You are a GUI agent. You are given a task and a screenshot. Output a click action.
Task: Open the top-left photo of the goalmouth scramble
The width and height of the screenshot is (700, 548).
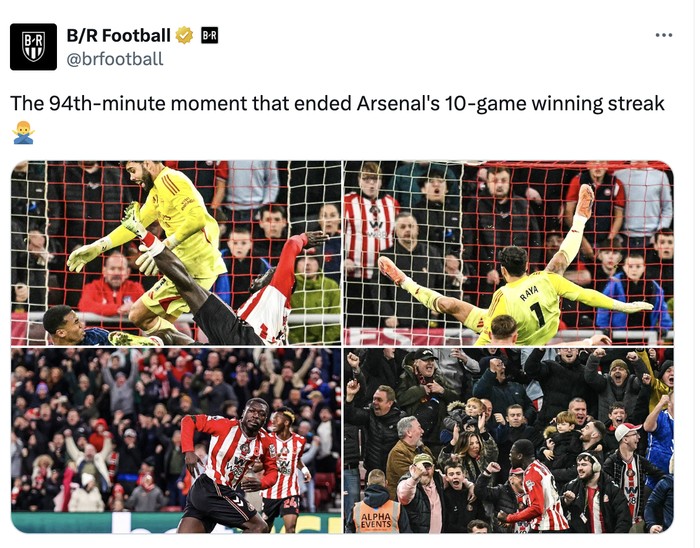click(176, 253)
